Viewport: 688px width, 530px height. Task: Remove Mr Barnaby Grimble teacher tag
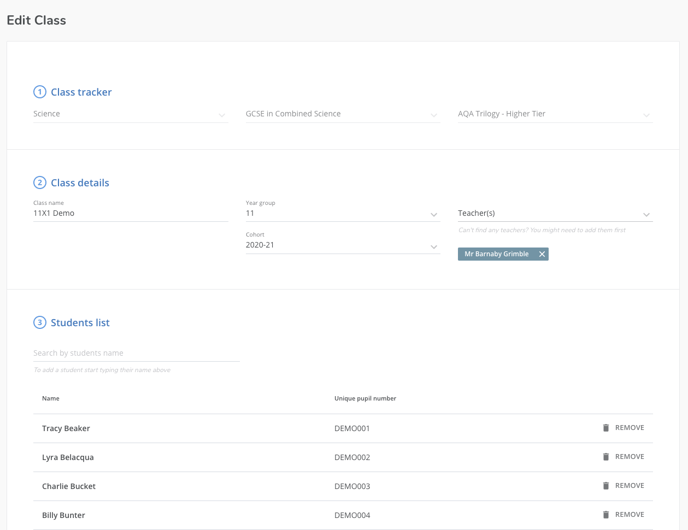tap(542, 254)
